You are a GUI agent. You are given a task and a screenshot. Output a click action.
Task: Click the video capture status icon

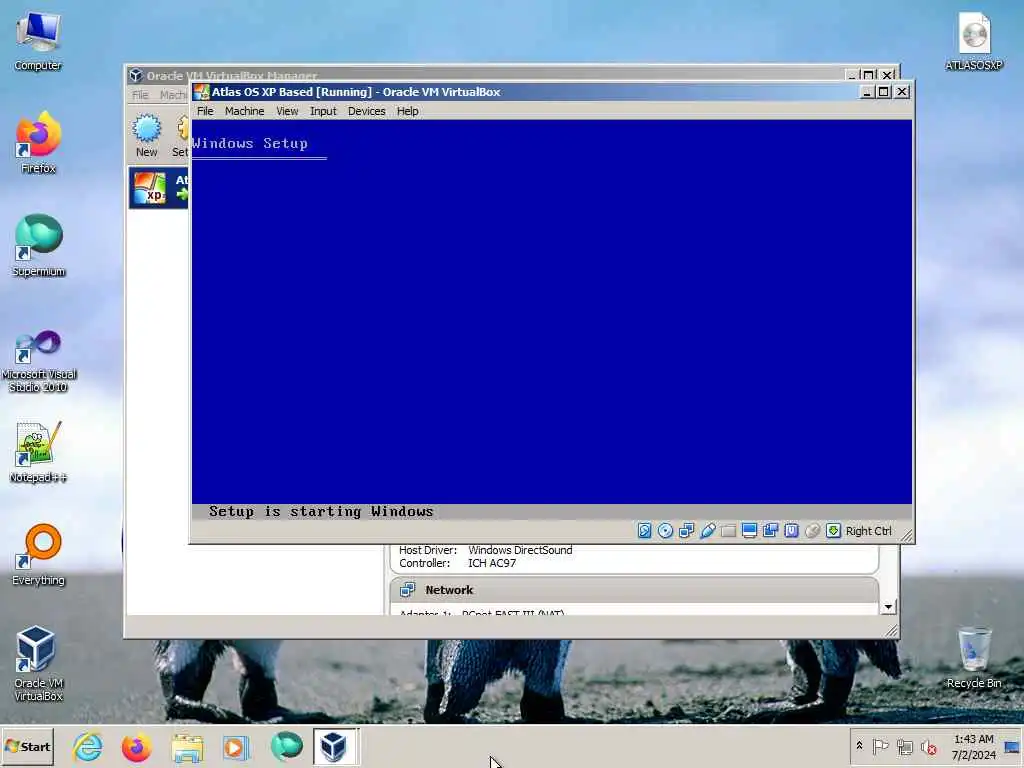pyautogui.click(x=770, y=531)
